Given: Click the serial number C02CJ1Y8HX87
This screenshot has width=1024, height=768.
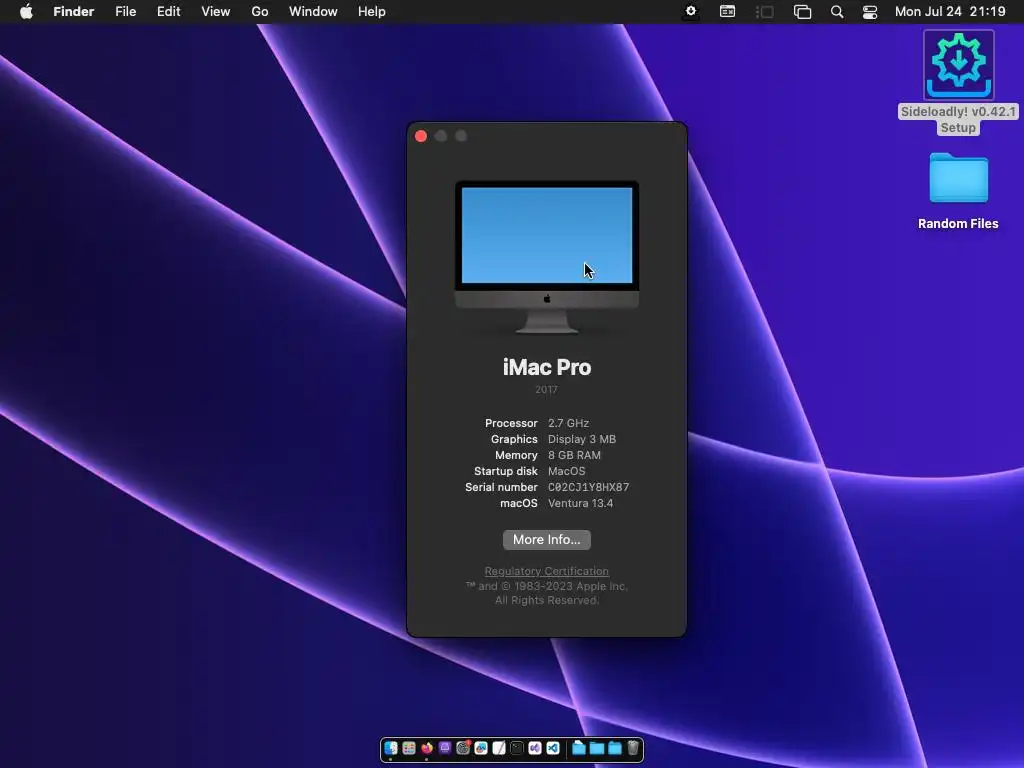Looking at the screenshot, I should [588, 487].
